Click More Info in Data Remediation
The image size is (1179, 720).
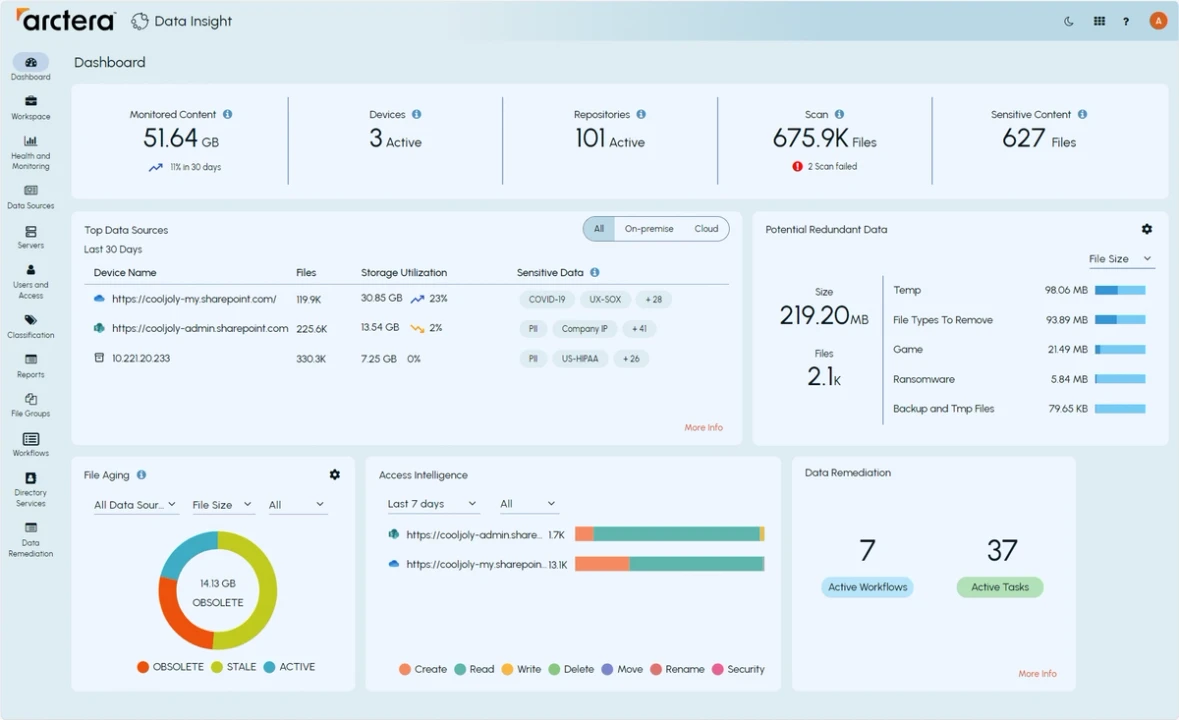(1037, 673)
